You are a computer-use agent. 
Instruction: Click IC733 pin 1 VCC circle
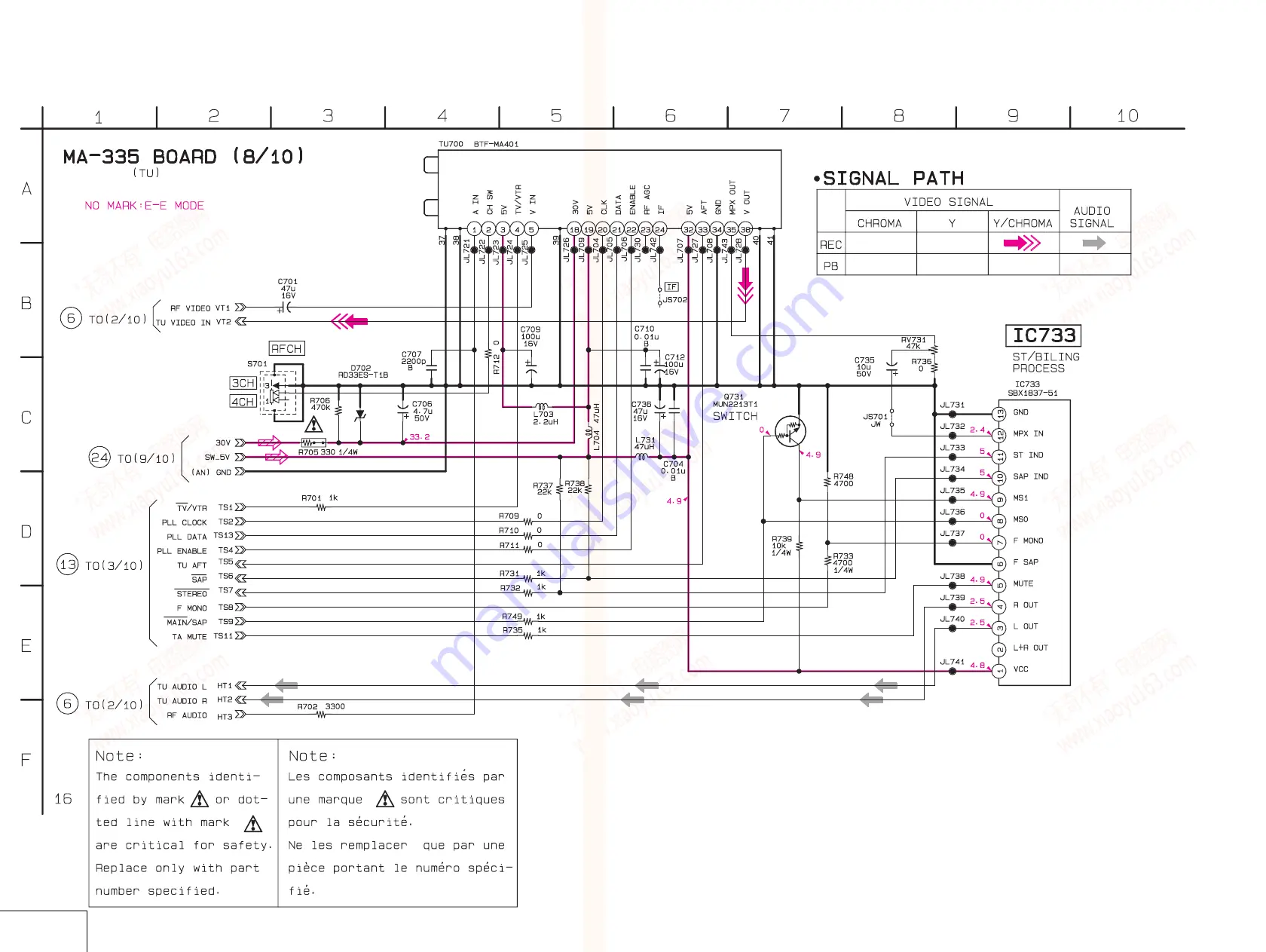click(999, 670)
